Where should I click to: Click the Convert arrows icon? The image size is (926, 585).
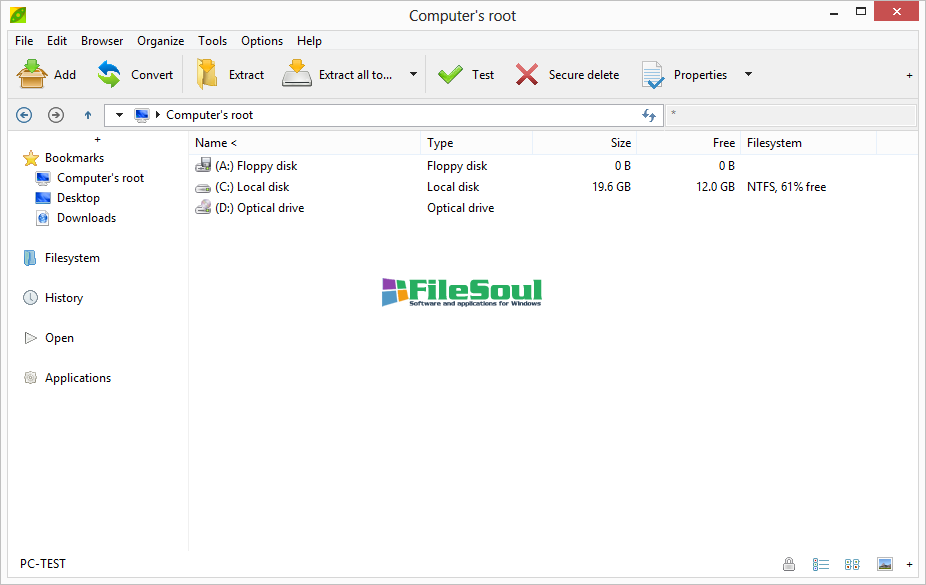click(x=109, y=74)
